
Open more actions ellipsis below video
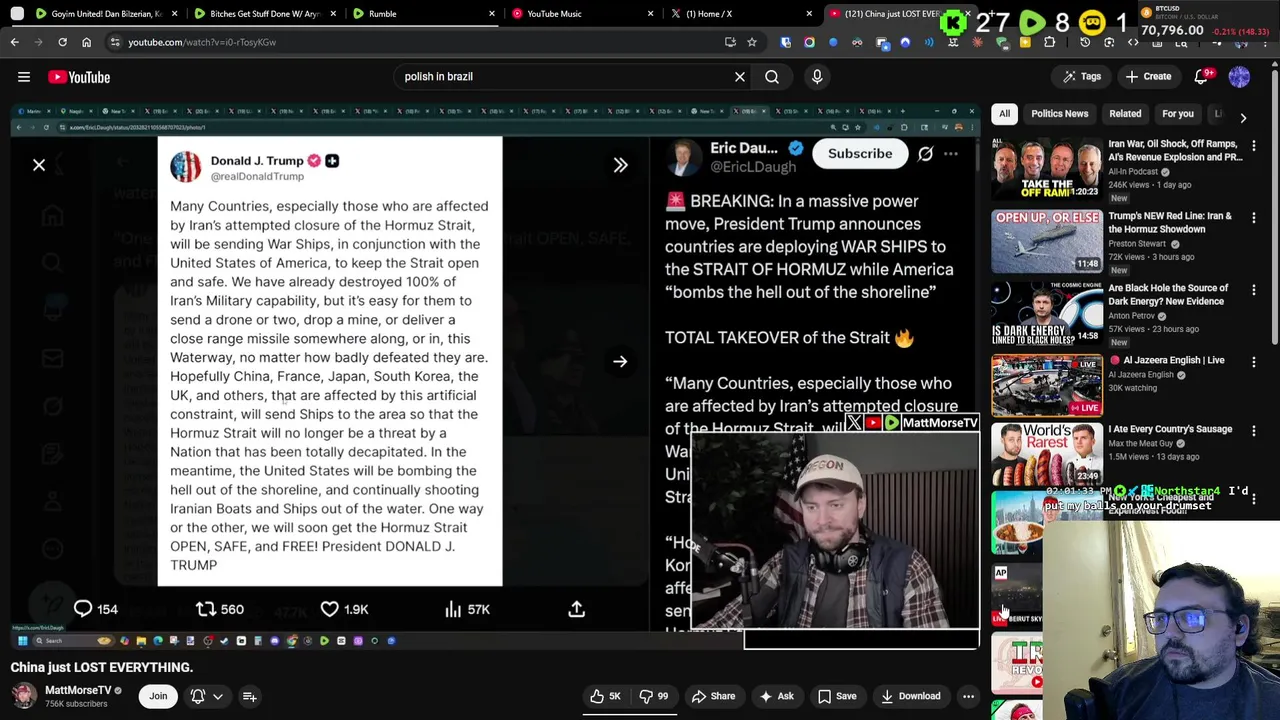[968, 696]
